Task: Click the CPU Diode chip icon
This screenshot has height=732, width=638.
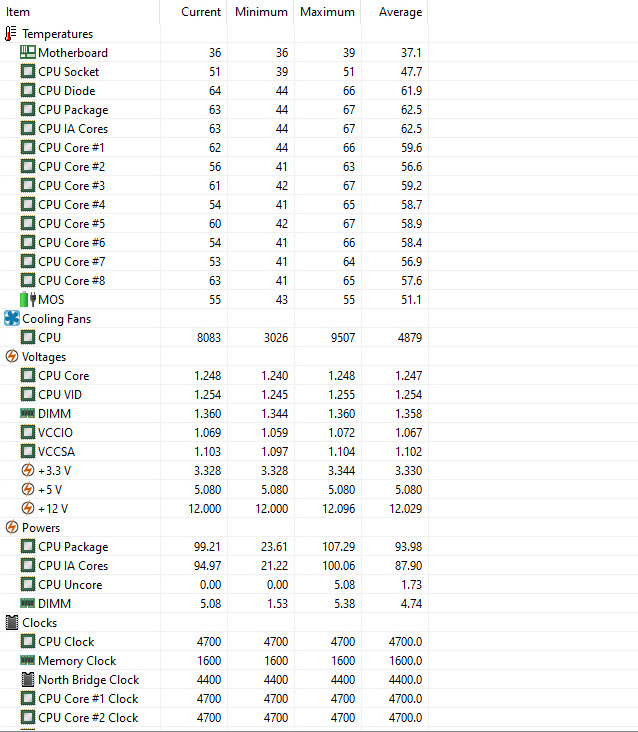Action: point(28,90)
